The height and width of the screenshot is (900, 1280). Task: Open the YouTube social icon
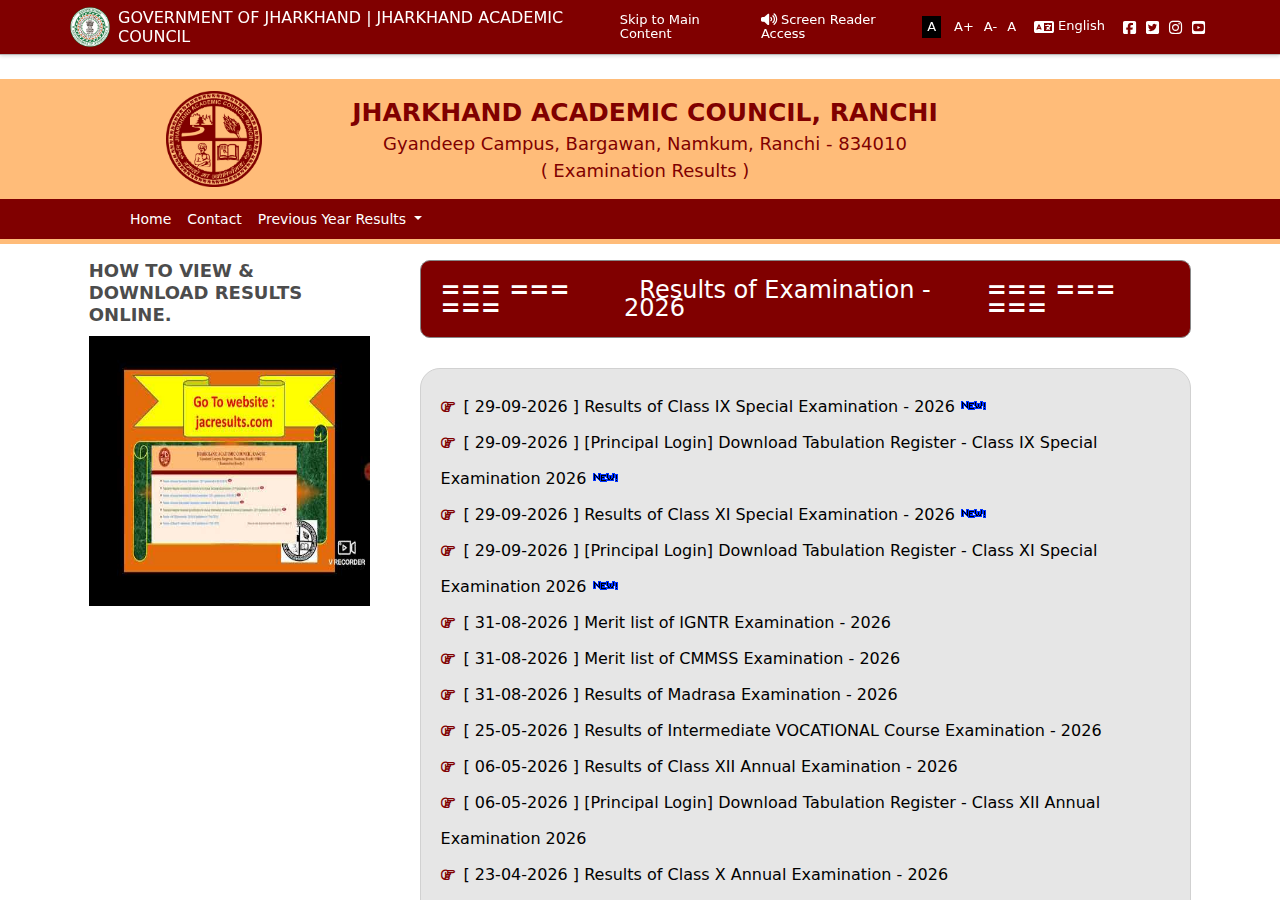1198,27
